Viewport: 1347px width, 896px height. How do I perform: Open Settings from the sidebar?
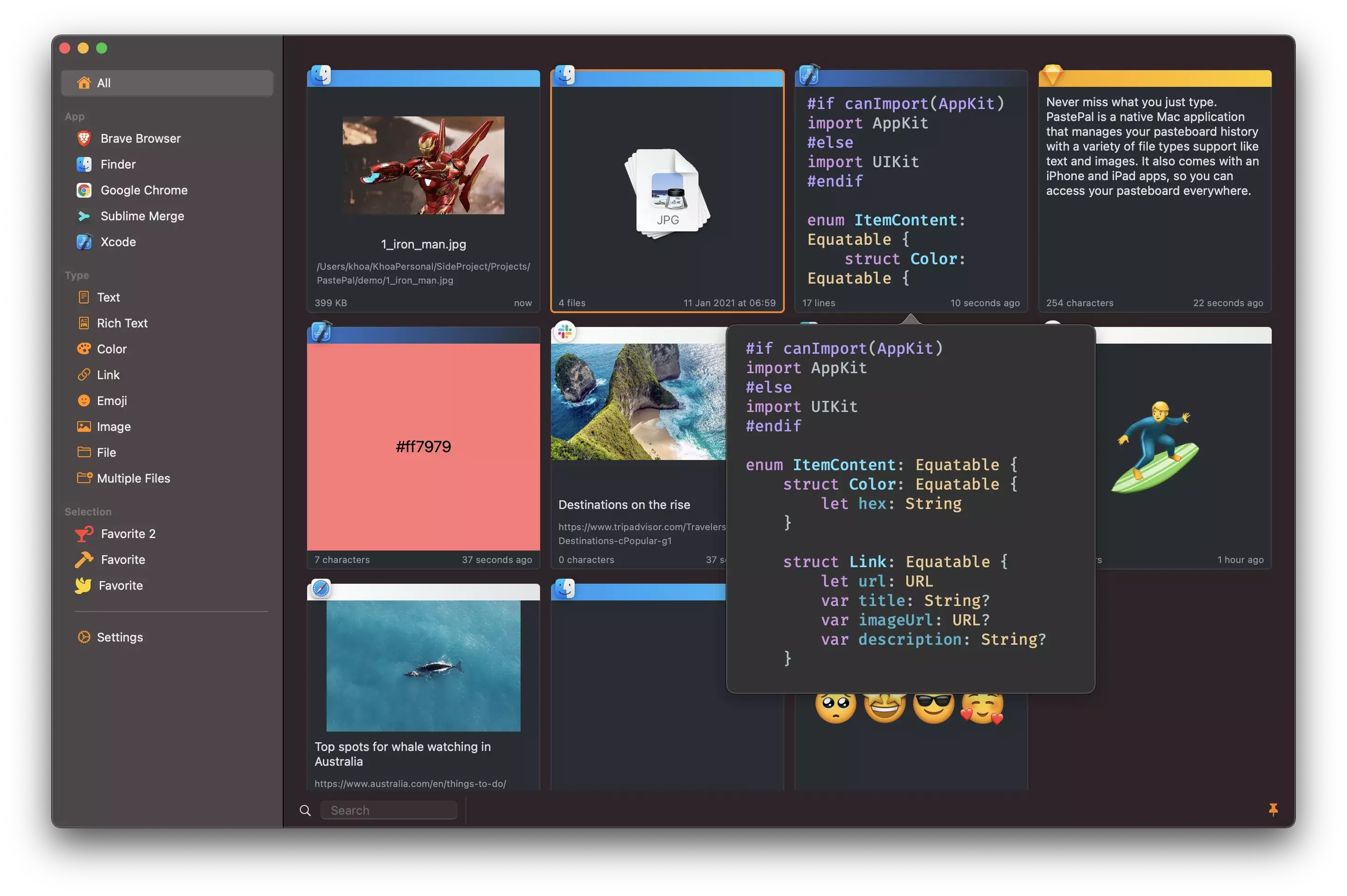coord(120,637)
